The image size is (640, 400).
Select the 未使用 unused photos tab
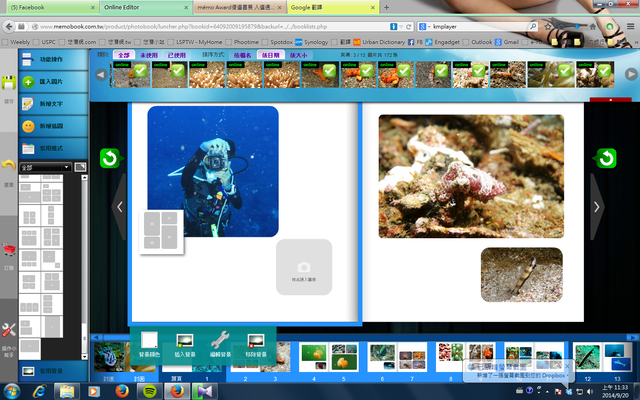(x=149, y=55)
